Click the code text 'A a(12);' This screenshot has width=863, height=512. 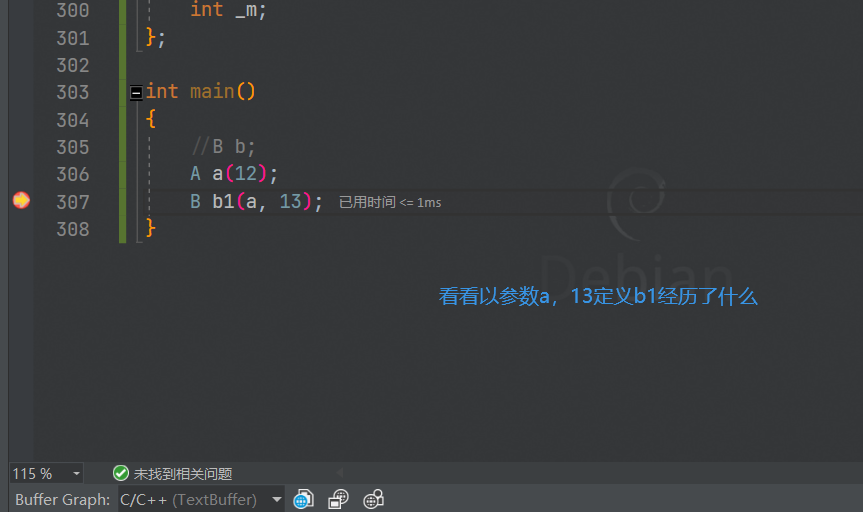tap(234, 174)
